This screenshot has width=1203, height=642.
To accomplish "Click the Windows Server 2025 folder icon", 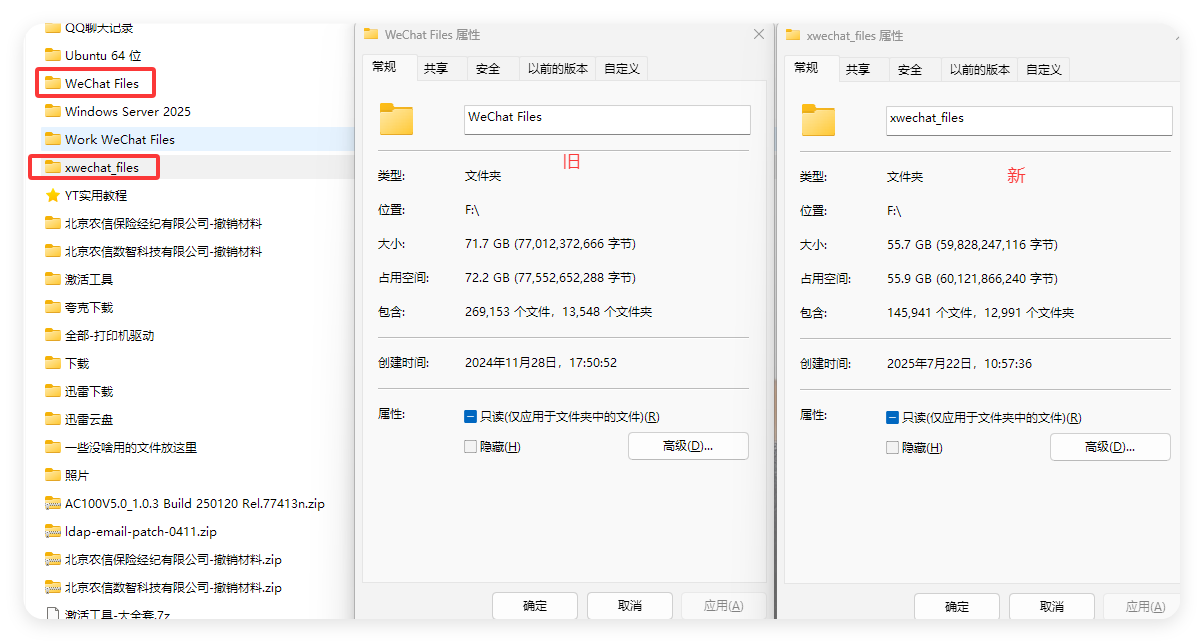I will (x=53, y=111).
